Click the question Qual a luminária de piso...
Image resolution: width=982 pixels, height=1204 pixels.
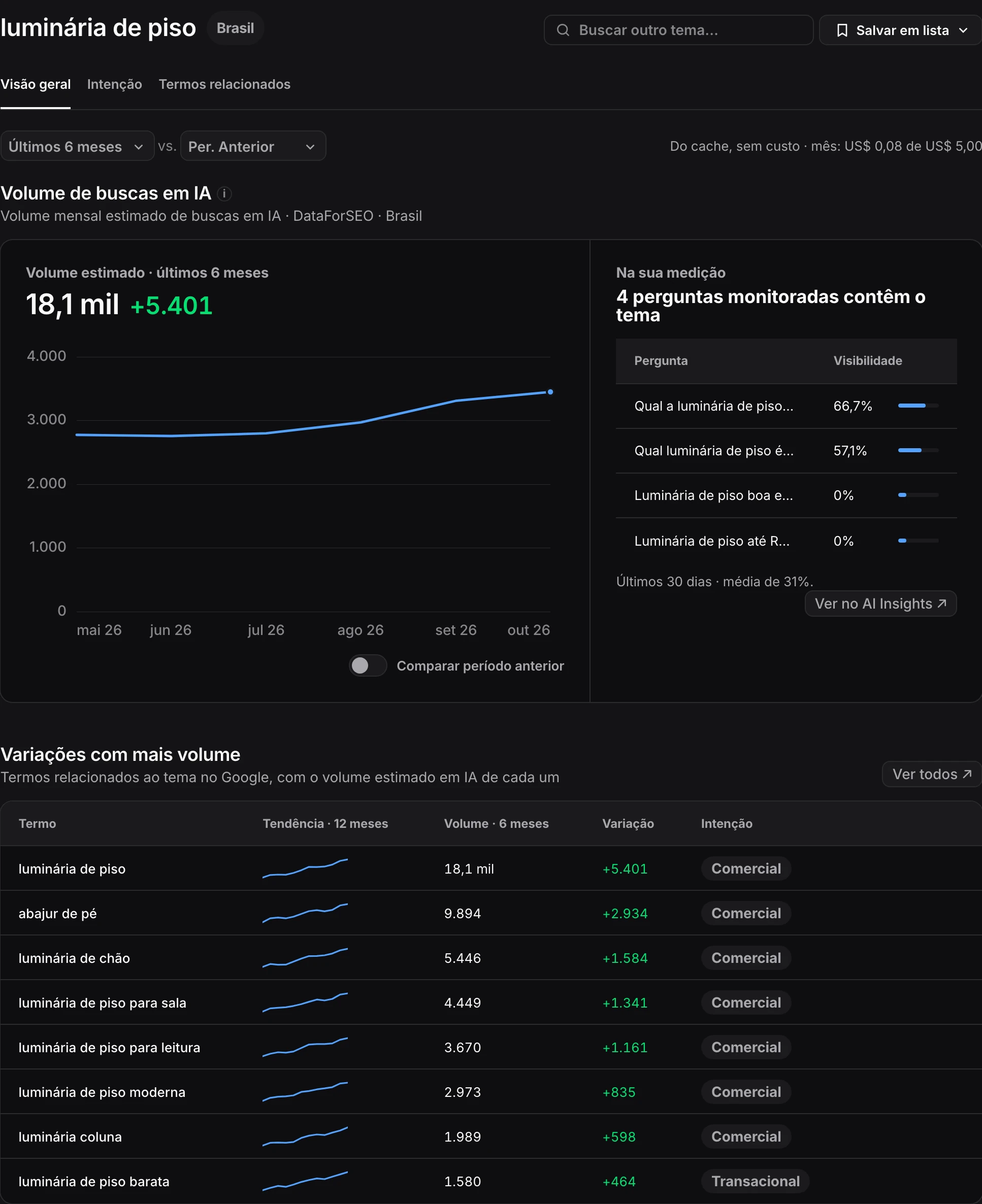tap(714, 406)
